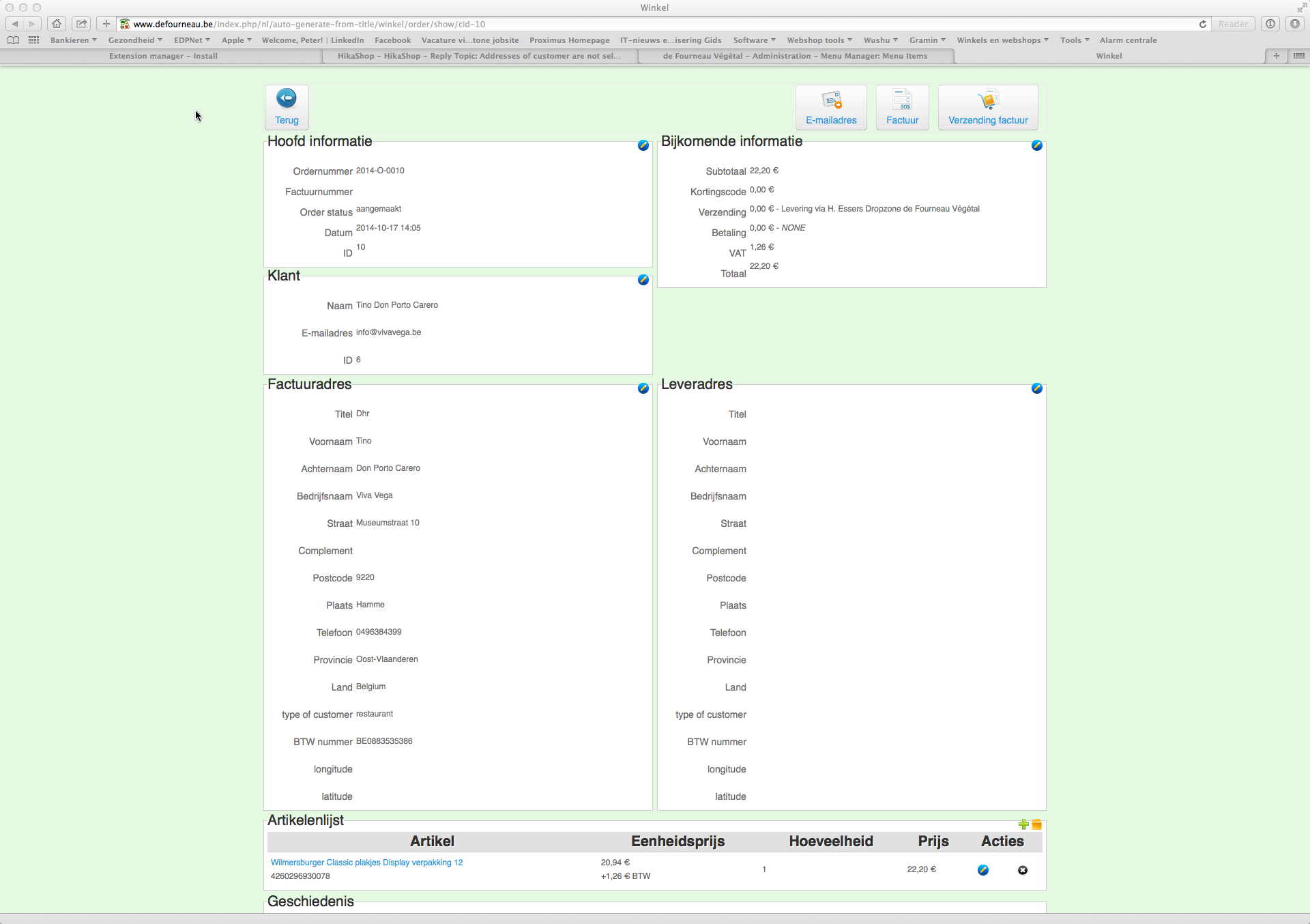Edit Factuuradres via pencil icon
Image resolution: width=1310 pixels, height=924 pixels.
(x=643, y=388)
